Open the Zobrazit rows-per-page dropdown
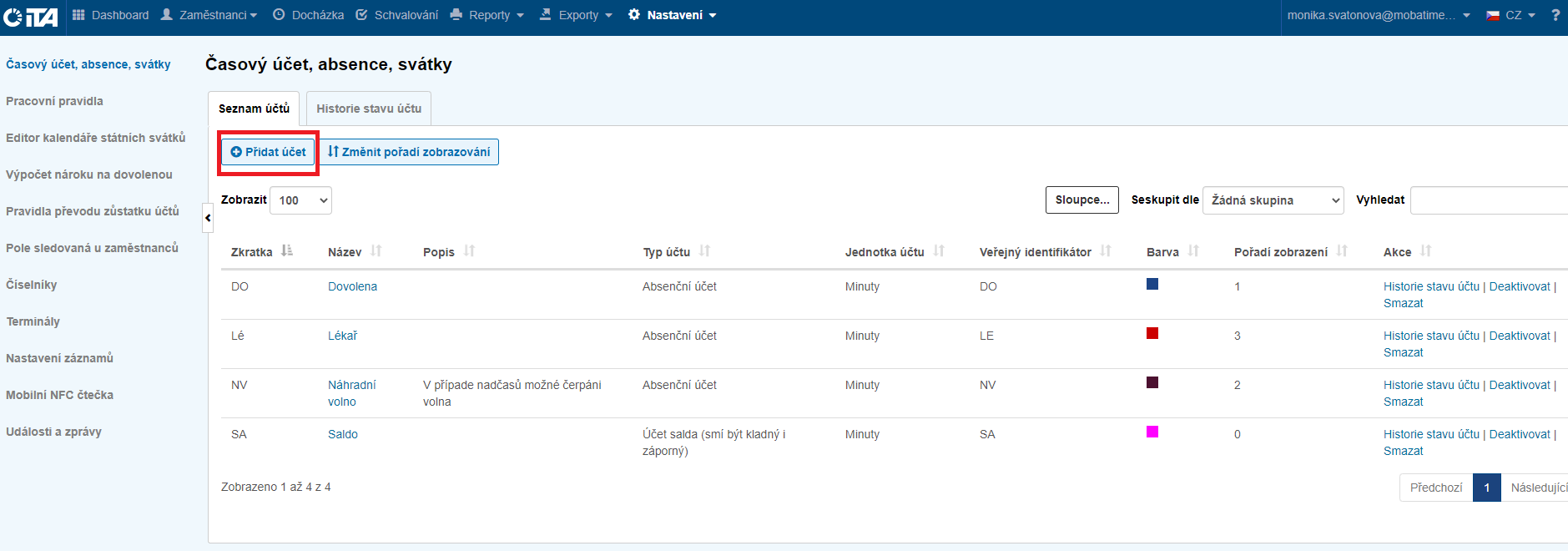The image size is (1568, 551). 300,200
